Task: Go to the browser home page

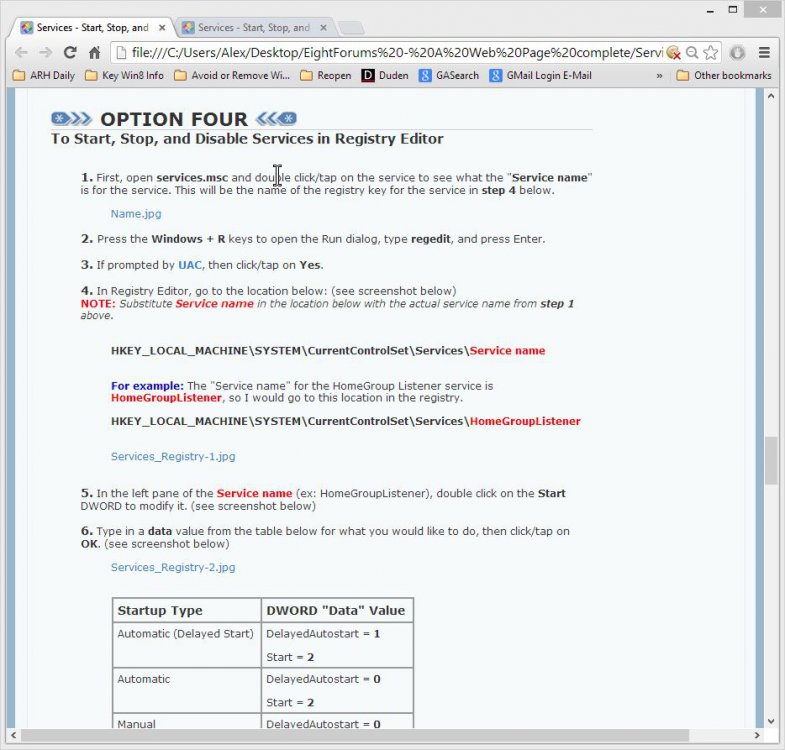Action: (94, 52)
